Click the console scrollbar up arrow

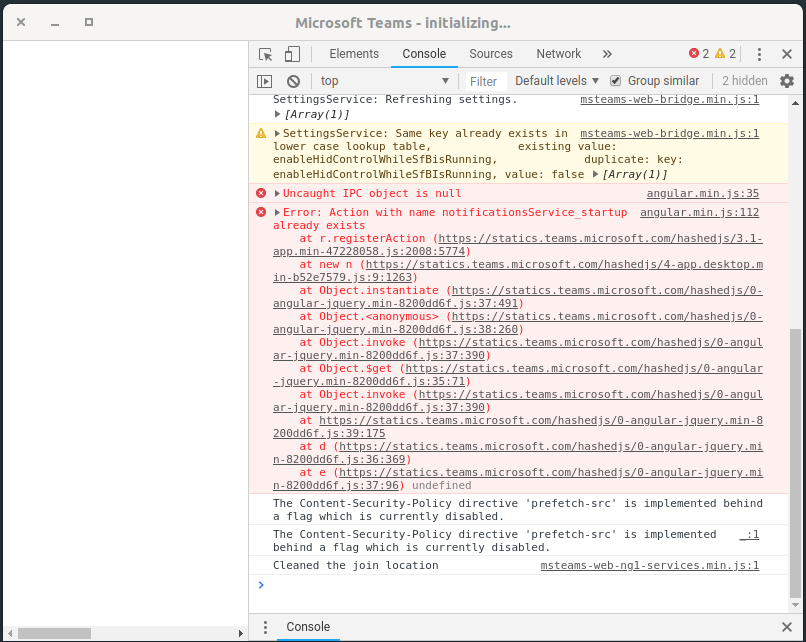795,103
